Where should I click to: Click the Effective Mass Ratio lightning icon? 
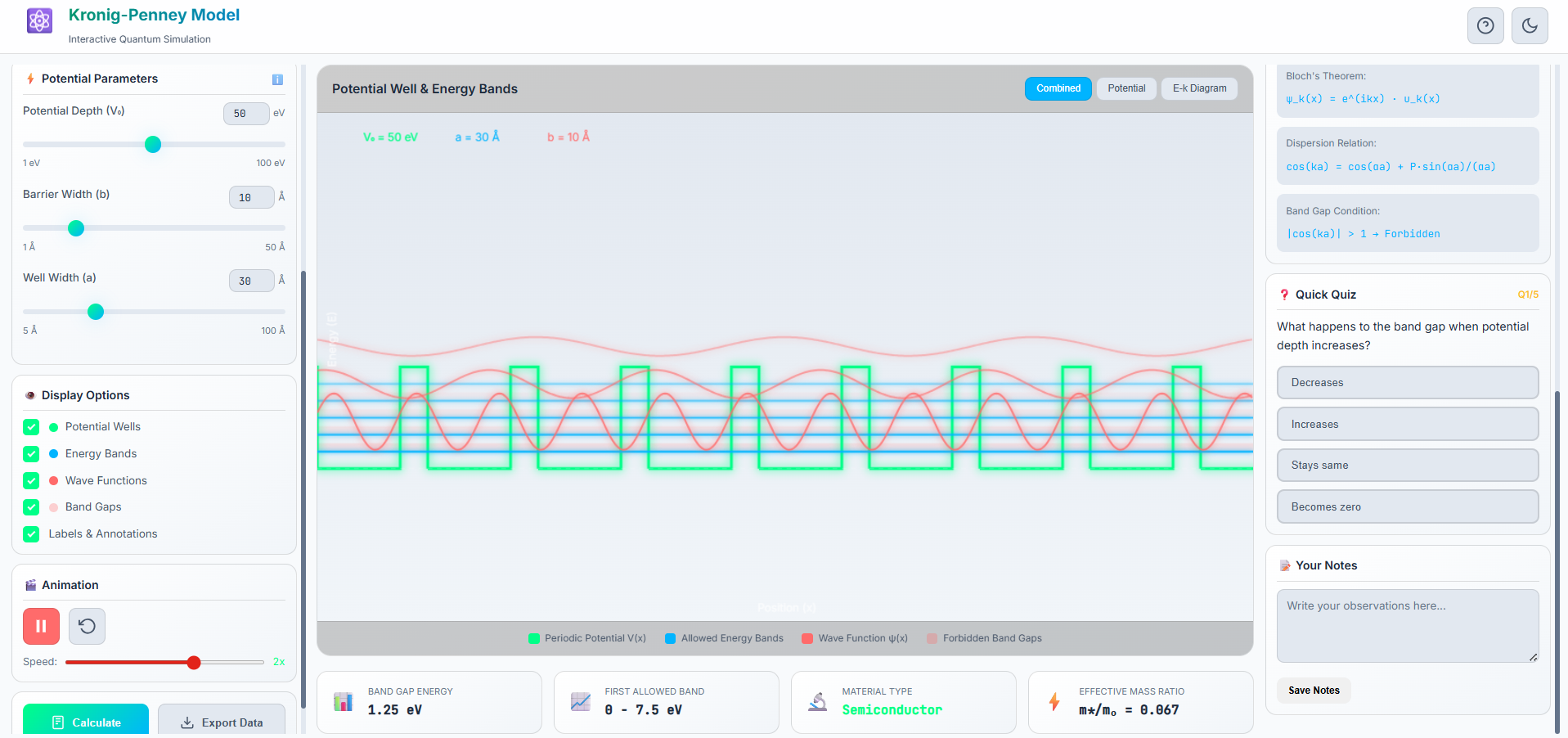click(1054, 702)
